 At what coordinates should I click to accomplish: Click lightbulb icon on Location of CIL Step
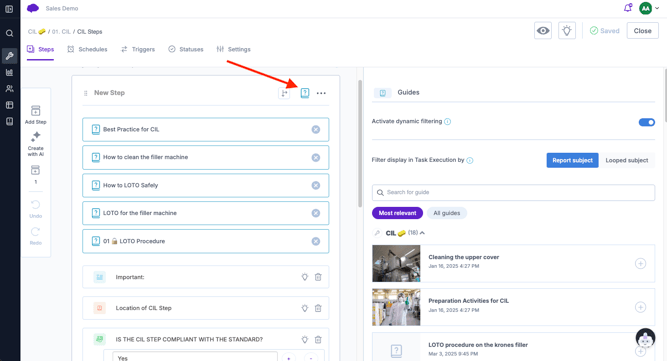305,308
